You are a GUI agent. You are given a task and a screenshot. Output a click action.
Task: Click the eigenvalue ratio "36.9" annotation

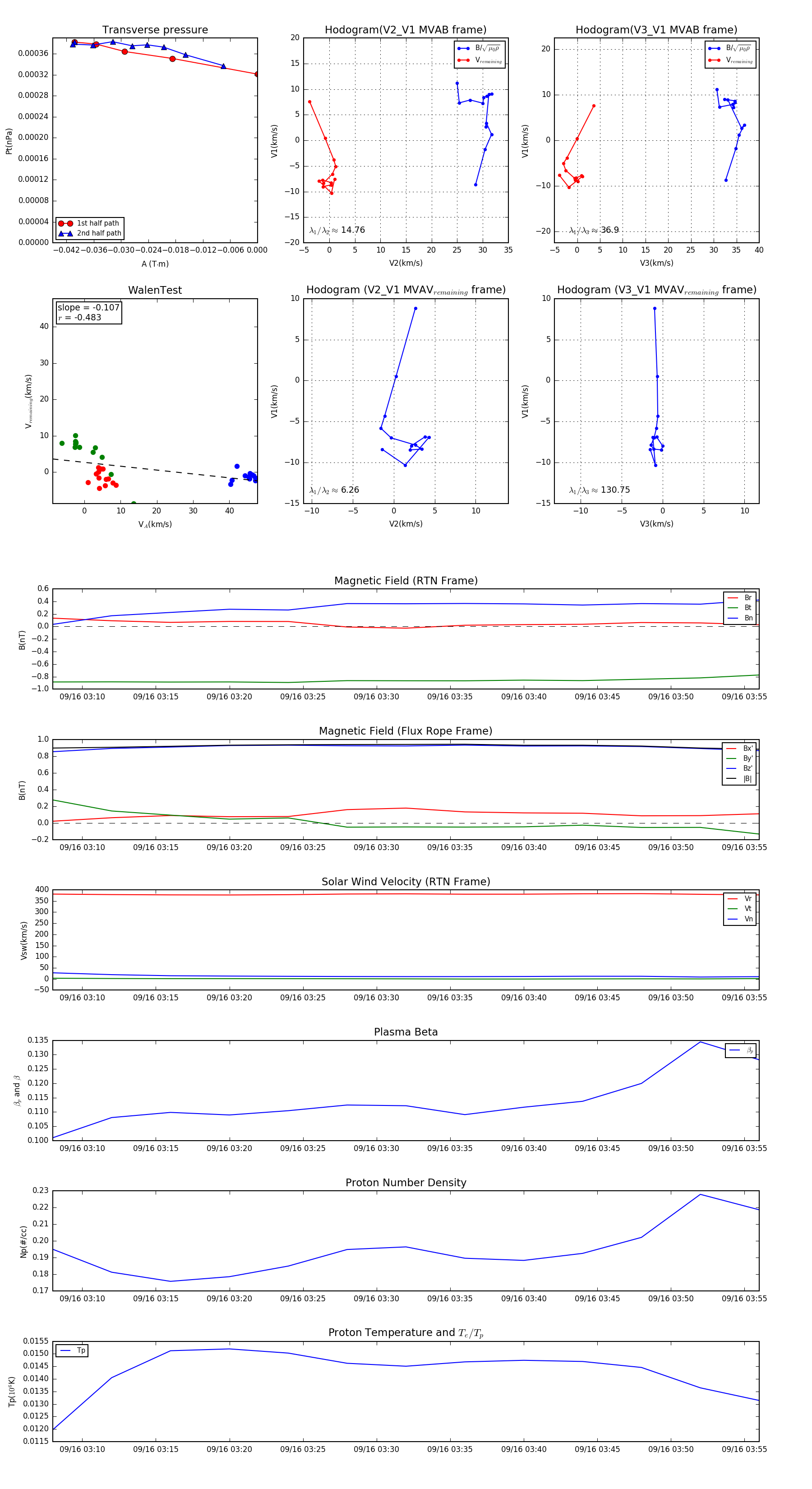coord(594,230)
